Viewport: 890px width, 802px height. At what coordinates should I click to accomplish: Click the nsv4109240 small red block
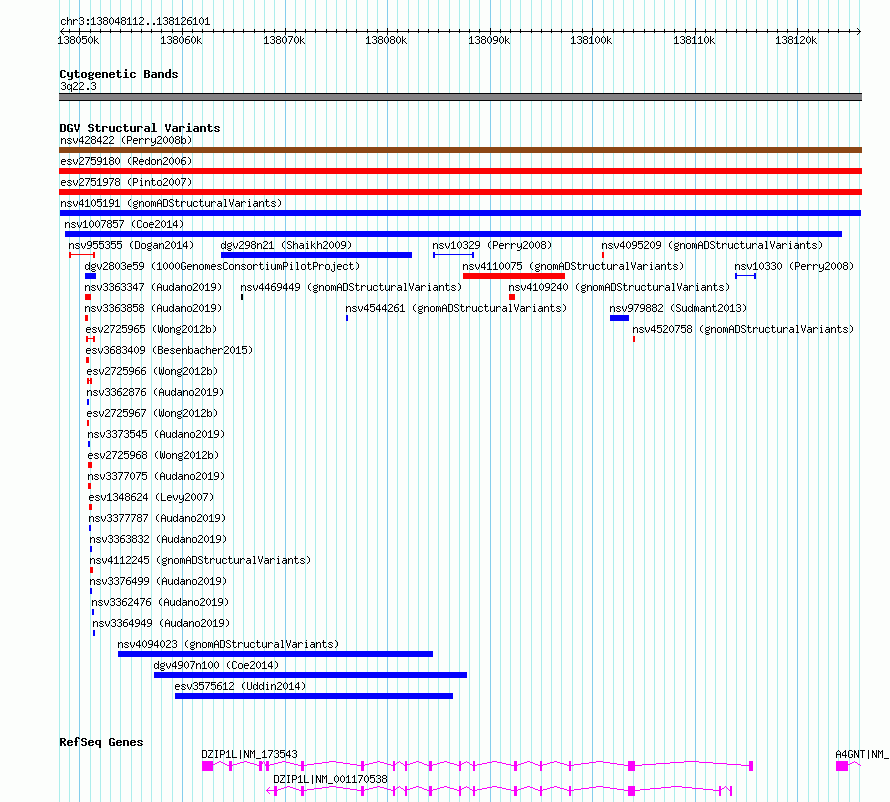(512, 297)
